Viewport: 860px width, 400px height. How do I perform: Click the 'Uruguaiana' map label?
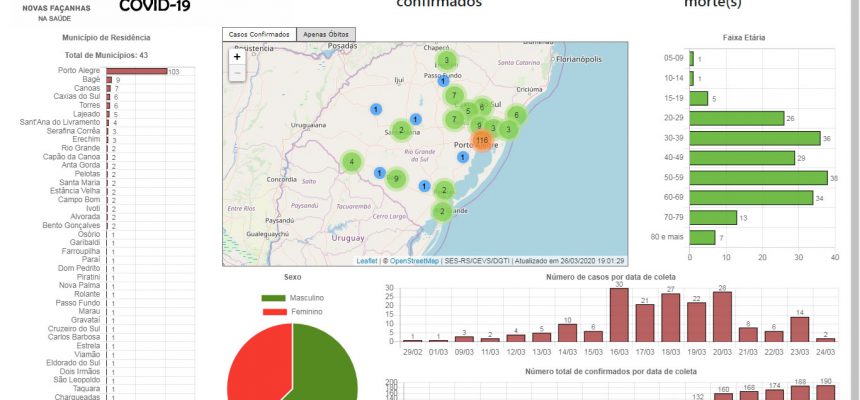coord(309,125)
